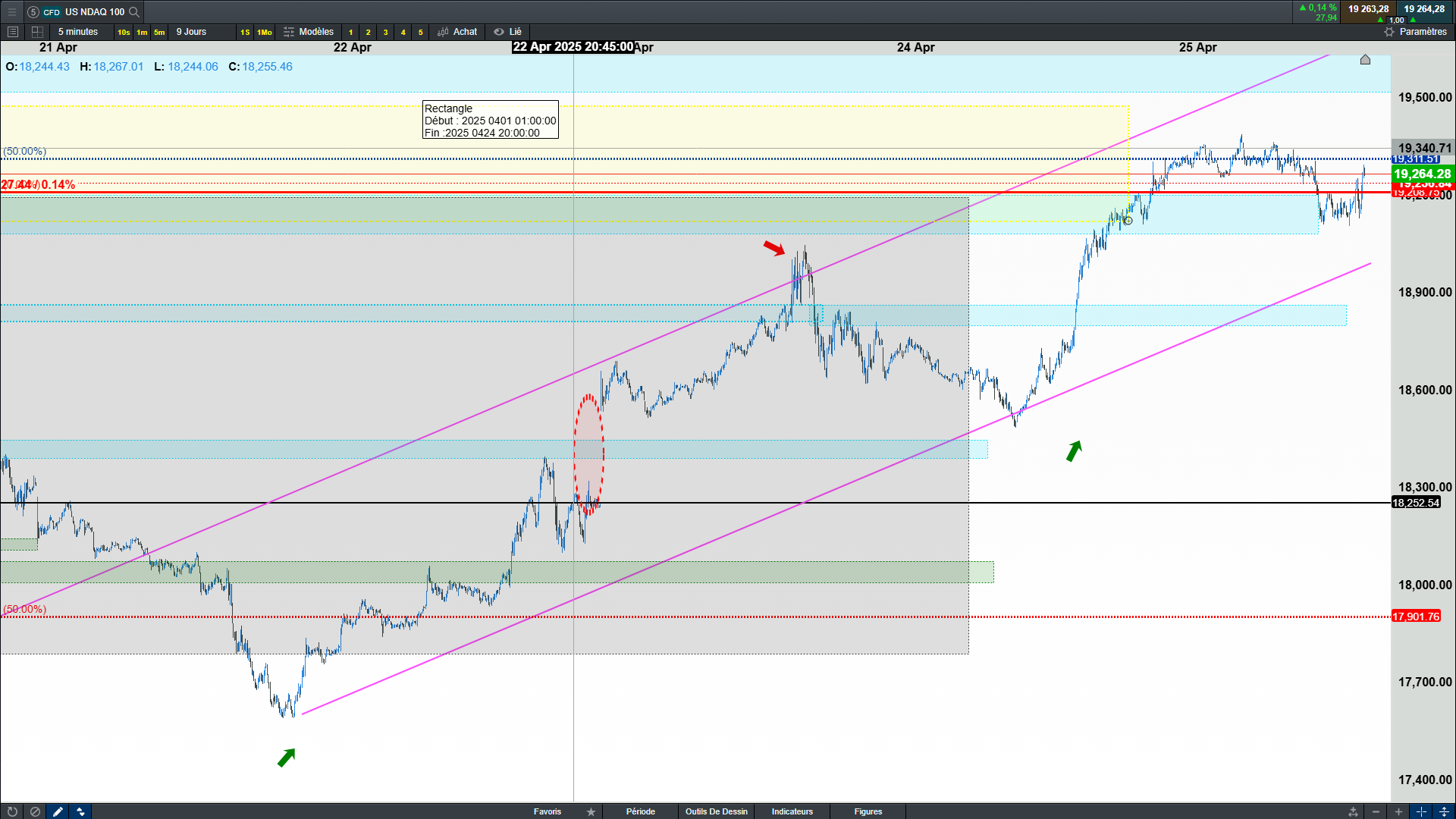Click the auto-scale icon bottom right

(1353, 811)
